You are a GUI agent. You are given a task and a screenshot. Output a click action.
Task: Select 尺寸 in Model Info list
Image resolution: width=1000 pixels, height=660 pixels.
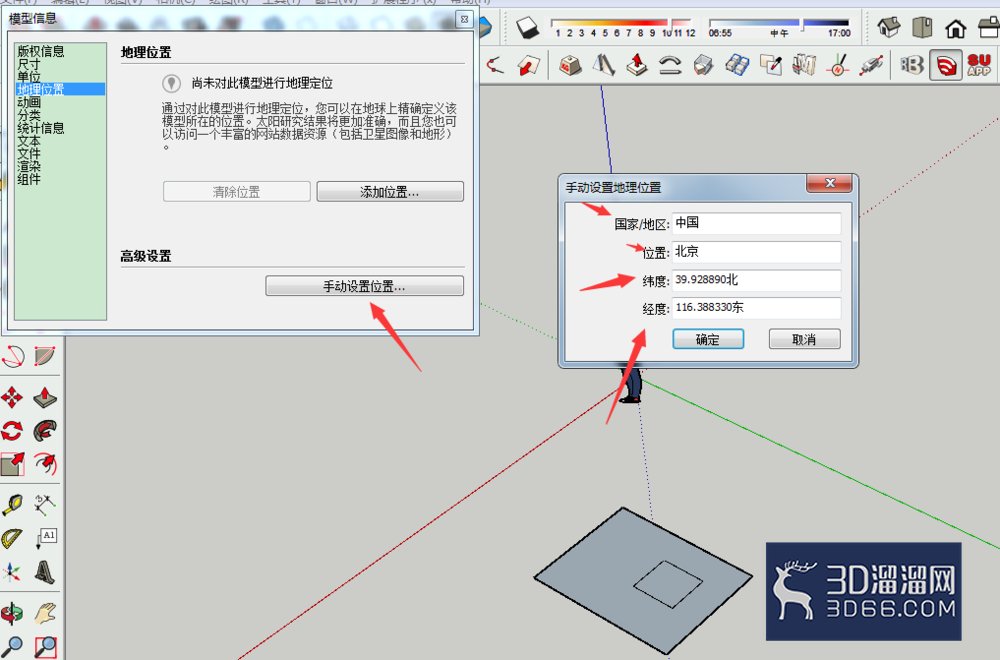29,64
